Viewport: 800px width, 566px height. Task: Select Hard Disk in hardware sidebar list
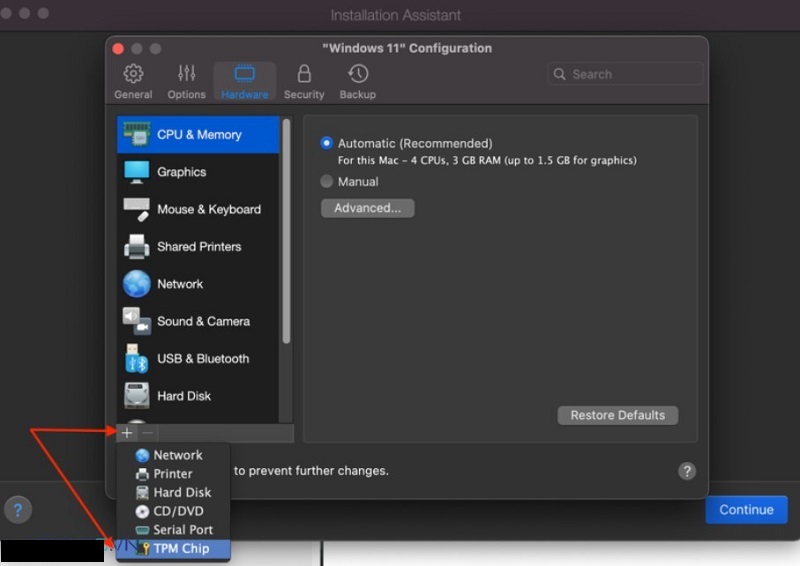click(x=198, y=396)
